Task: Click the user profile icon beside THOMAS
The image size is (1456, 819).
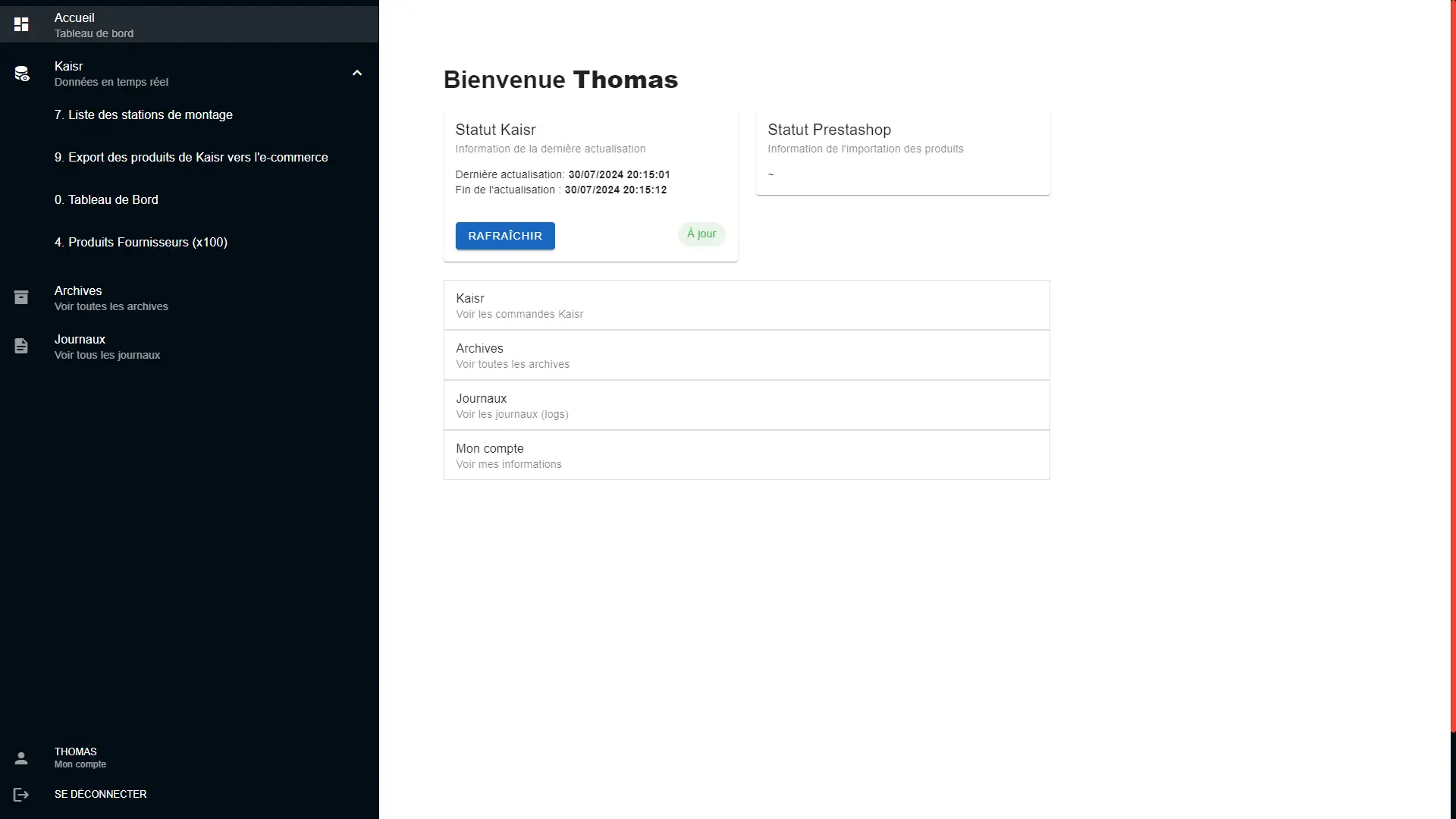Action: [x=21, y=758]
